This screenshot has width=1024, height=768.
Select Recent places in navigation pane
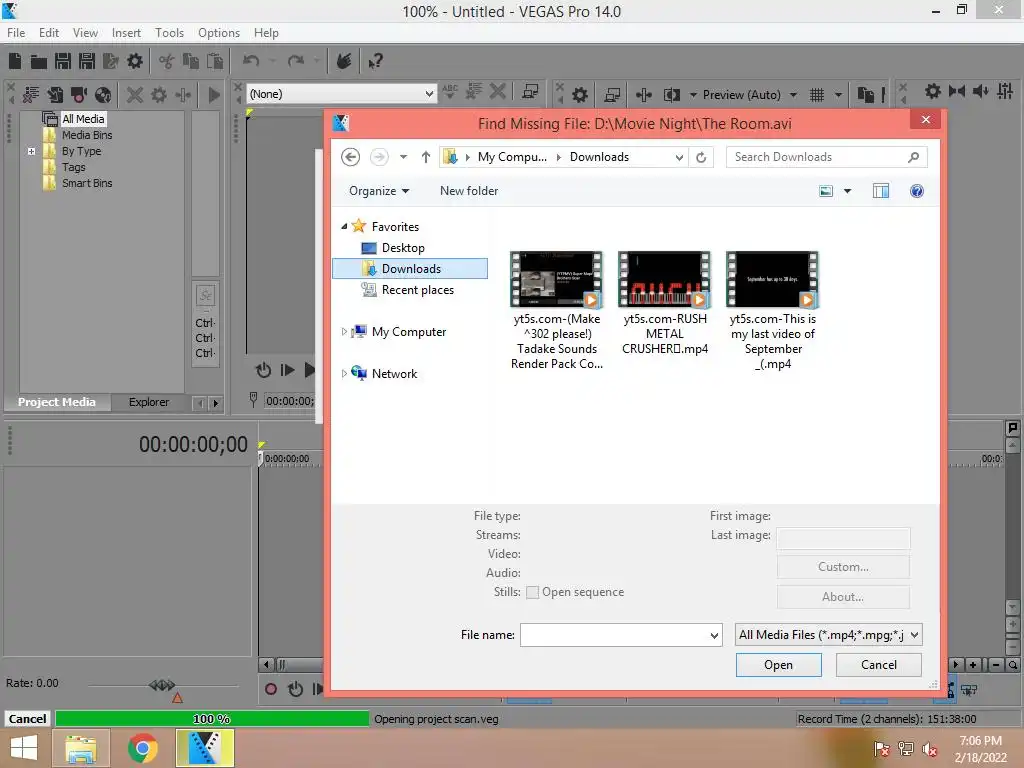pyautogui.click(x=417, y=290)
